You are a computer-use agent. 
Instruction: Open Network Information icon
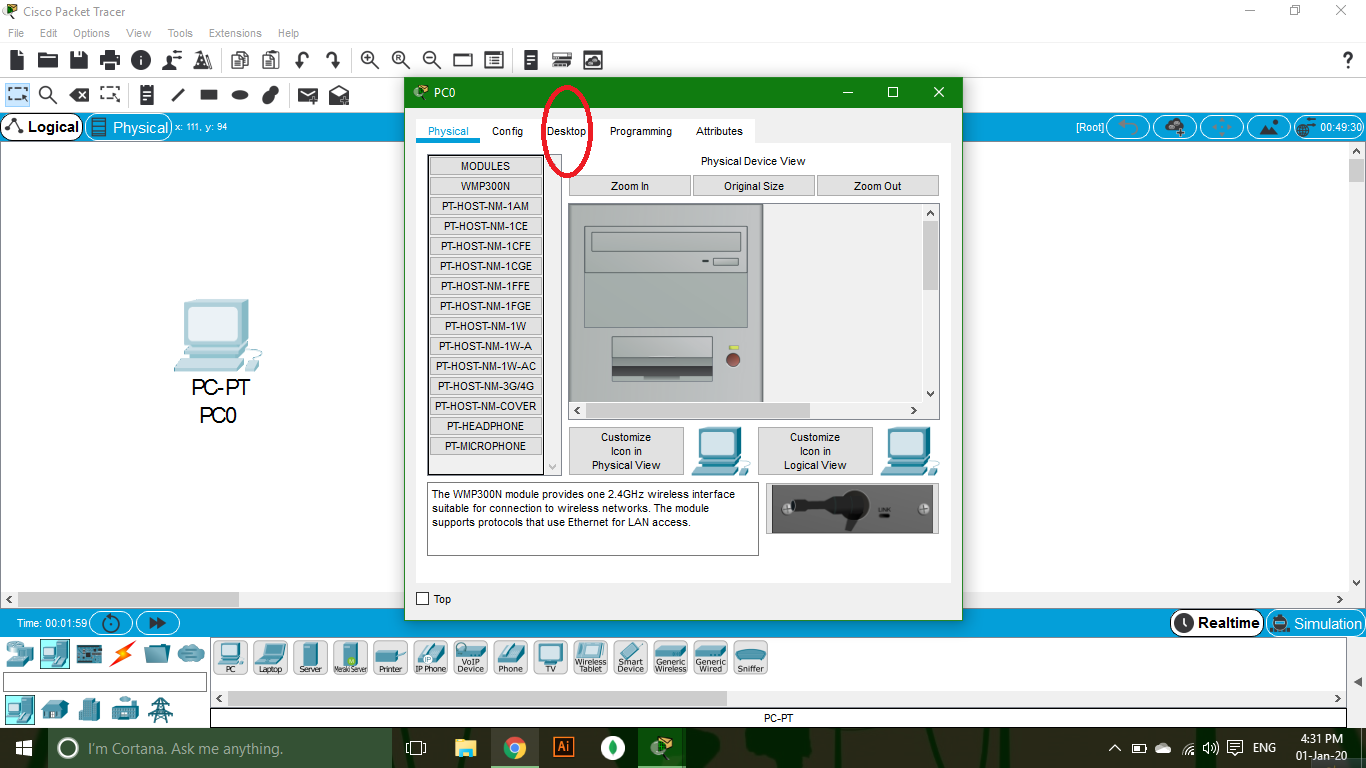141,60
